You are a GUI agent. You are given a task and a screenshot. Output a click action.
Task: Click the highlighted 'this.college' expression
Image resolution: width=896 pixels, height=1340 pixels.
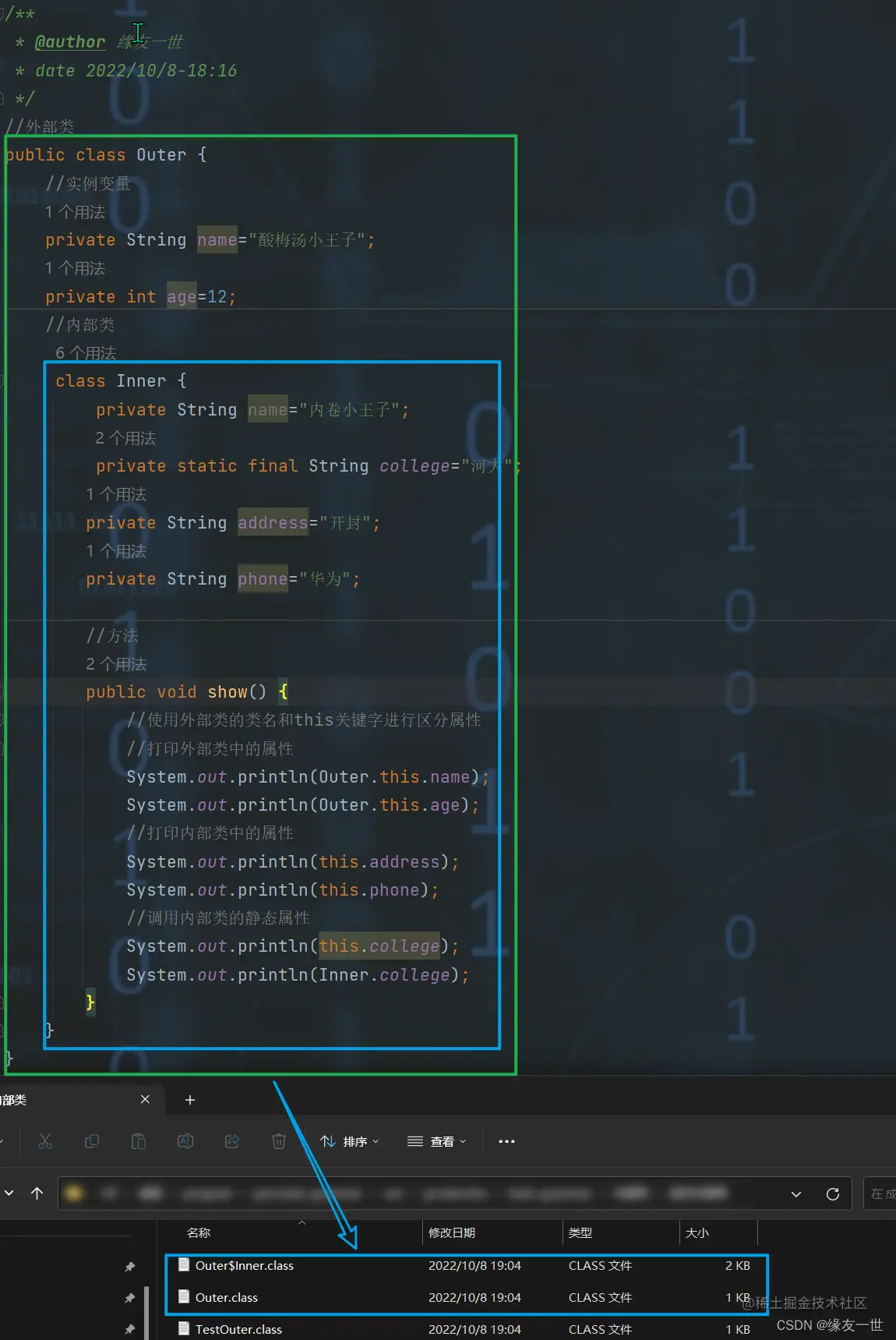tap(379, 946)
